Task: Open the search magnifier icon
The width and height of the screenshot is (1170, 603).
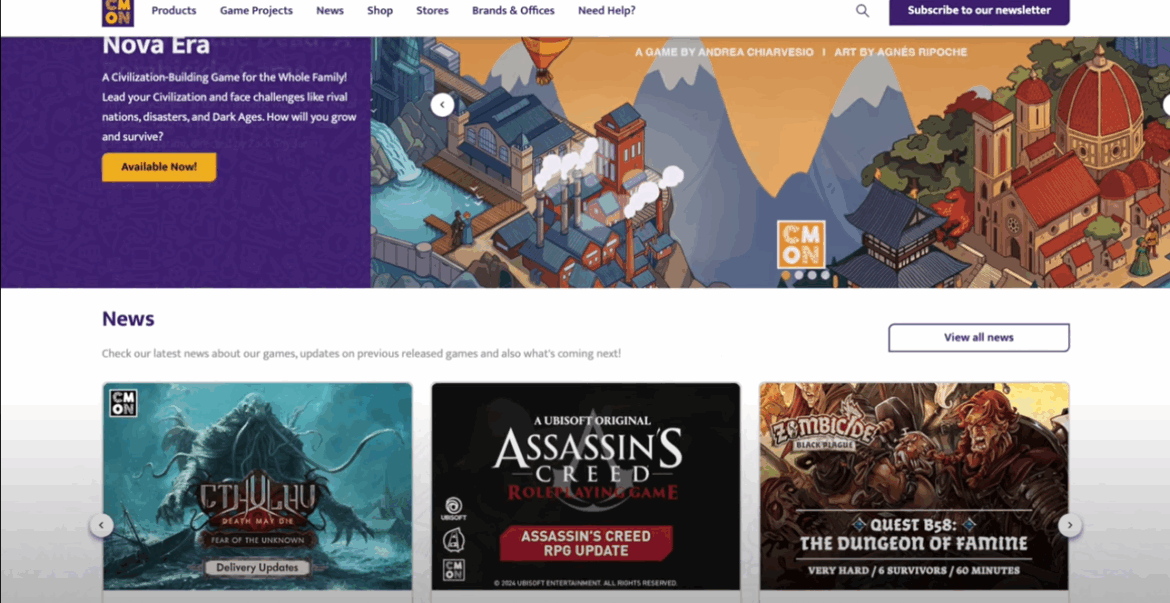Action: coord(863,11)
